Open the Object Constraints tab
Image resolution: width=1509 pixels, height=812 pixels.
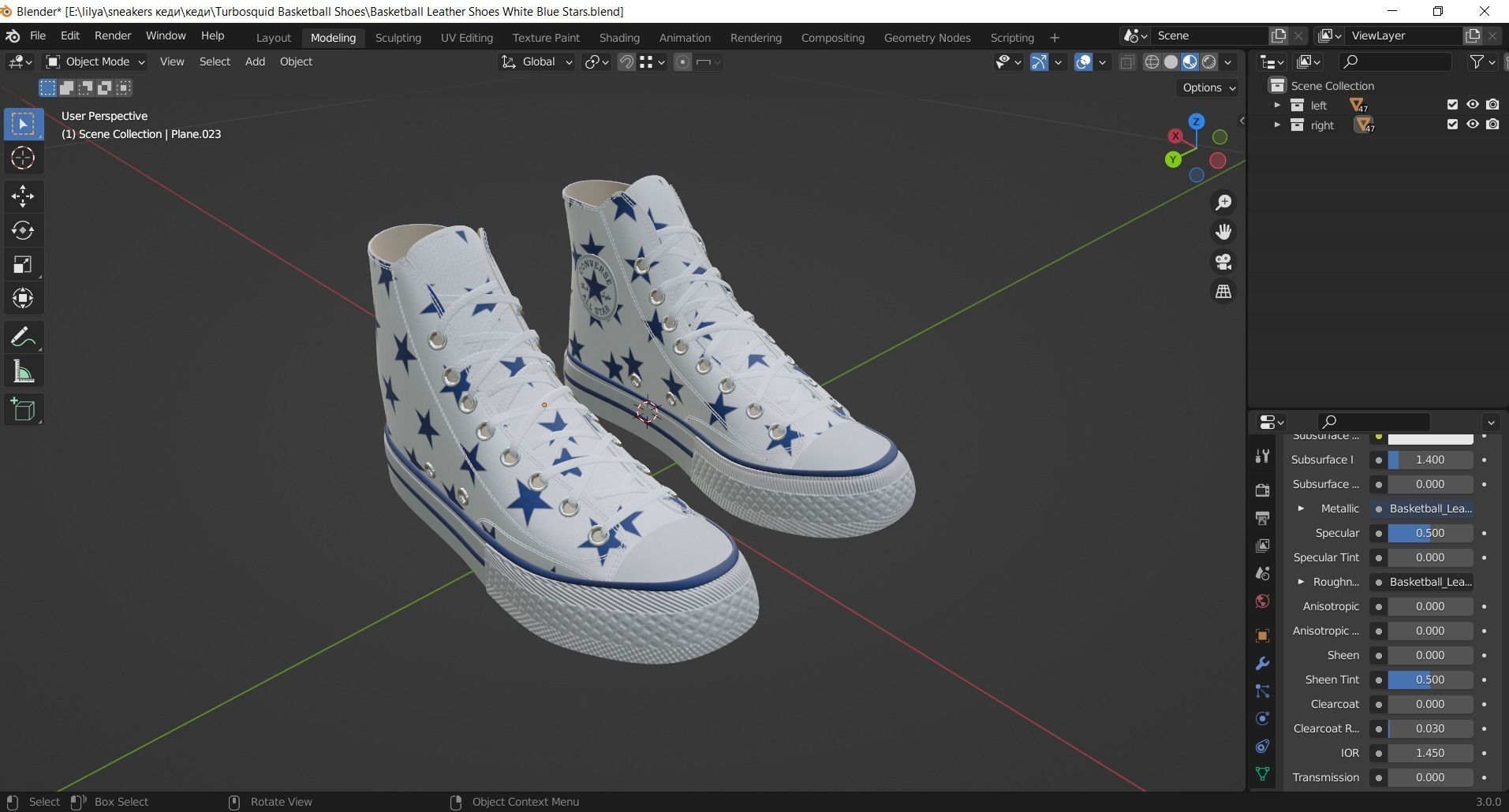(x=1262, y=746)
